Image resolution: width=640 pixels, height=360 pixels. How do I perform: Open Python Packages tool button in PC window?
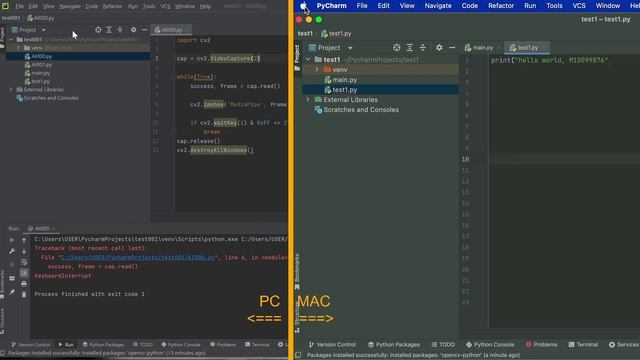(103, 344)
